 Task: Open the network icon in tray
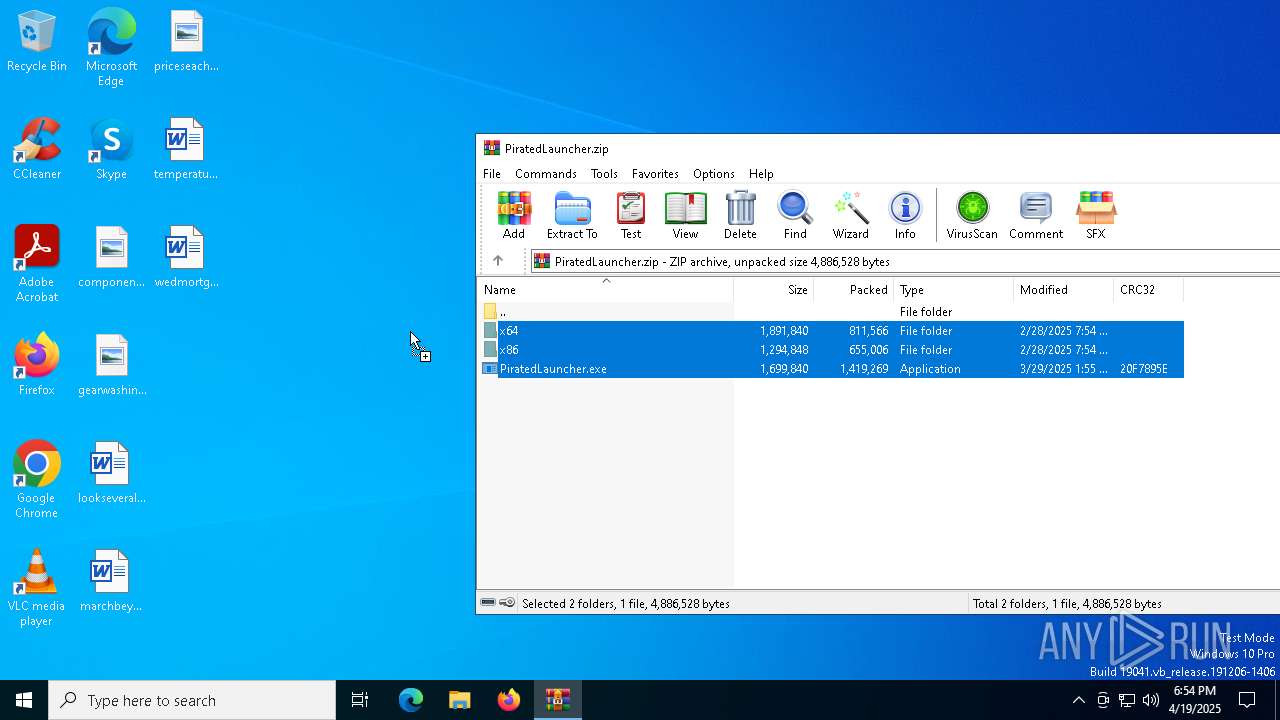[x=1127, y=700]
